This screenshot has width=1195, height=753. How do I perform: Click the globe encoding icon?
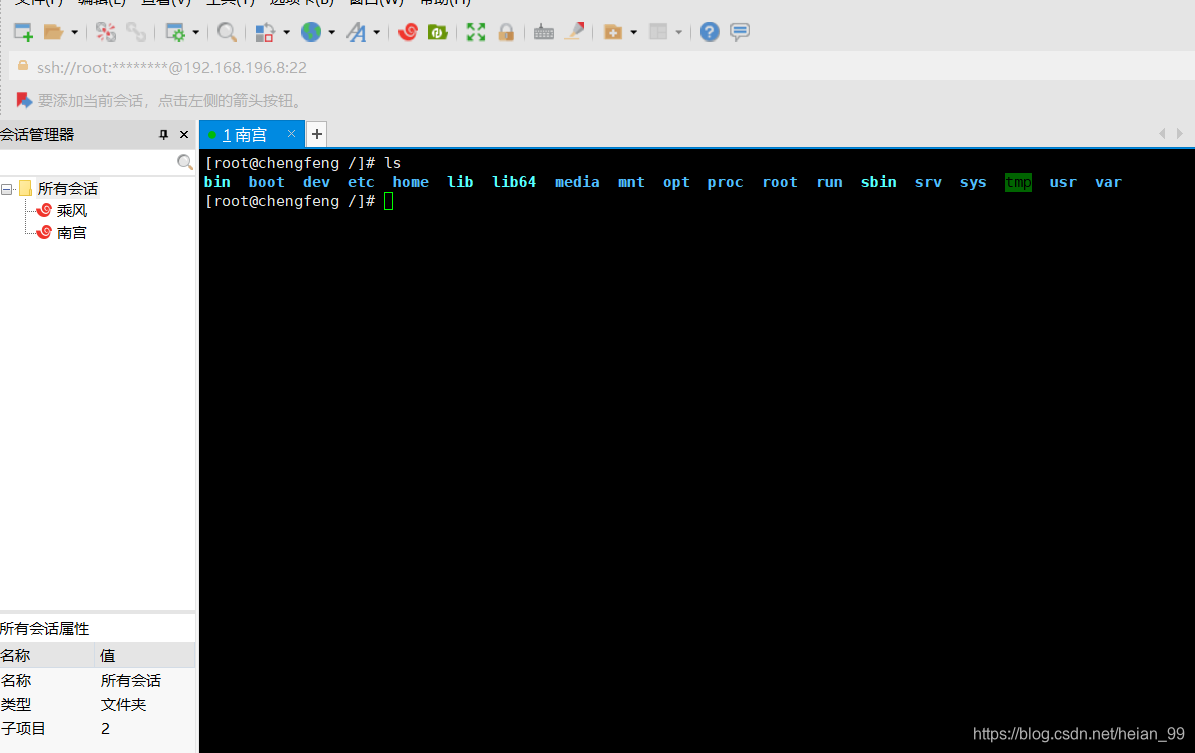[x=311, y=32]
